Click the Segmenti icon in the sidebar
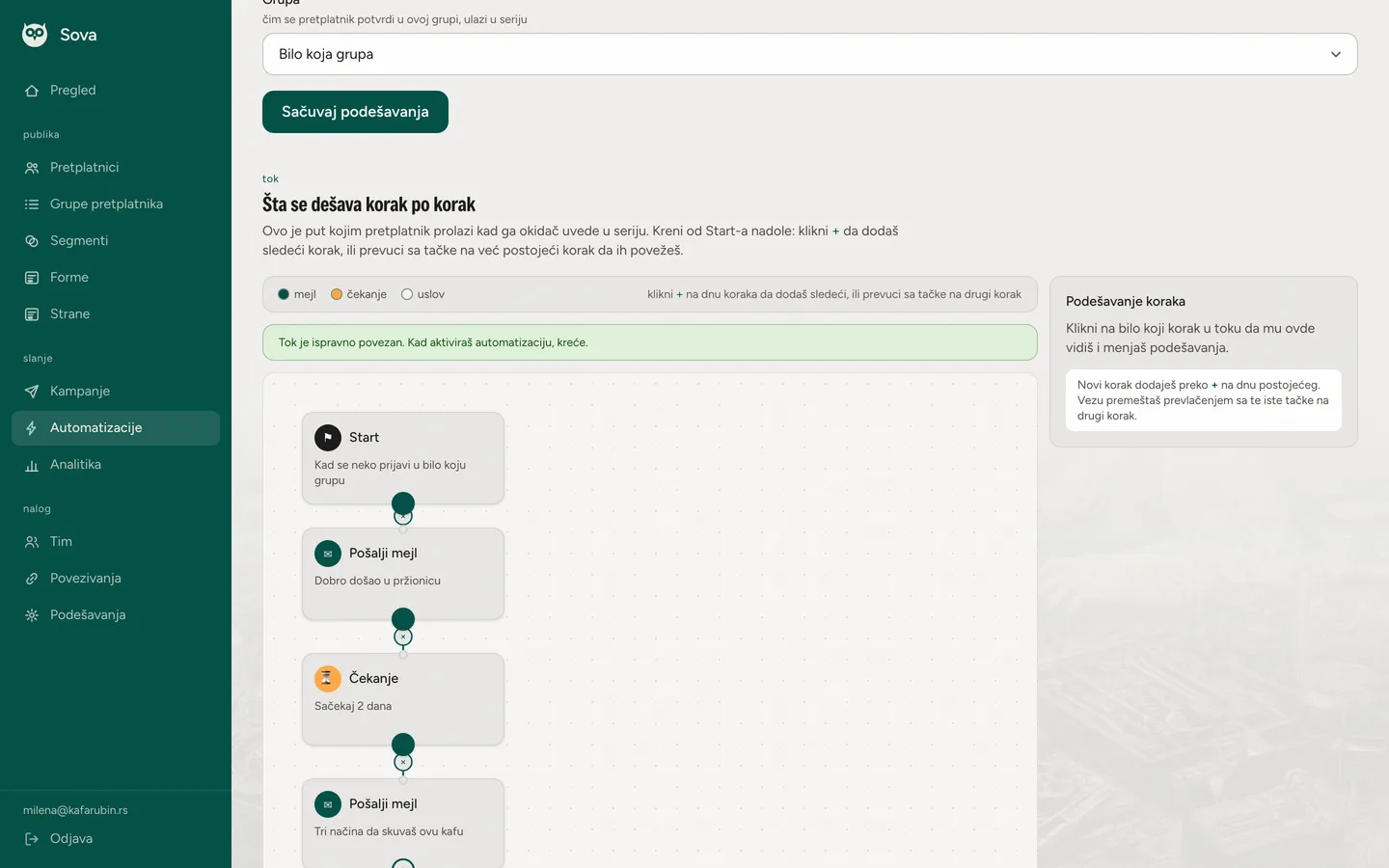This screenshot has height=868, width=1389. pyautogui.click(x=32, y=240)
